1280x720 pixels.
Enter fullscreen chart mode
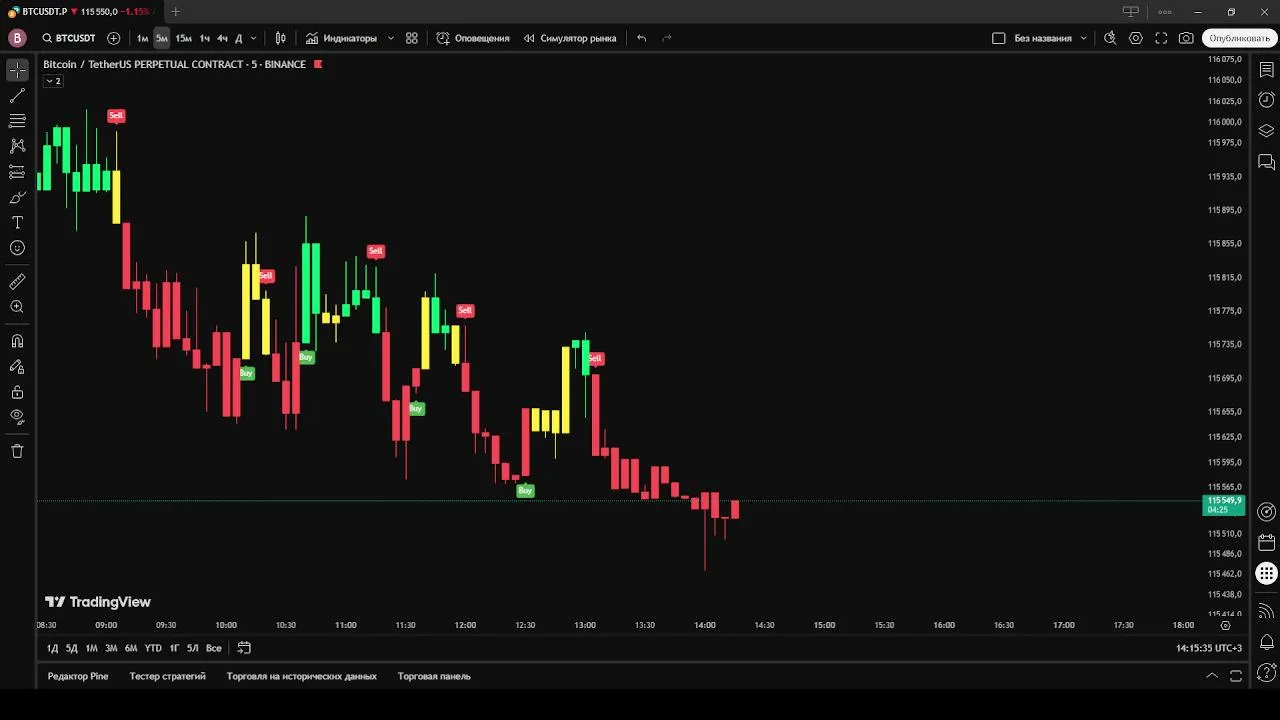[1161, 38]
